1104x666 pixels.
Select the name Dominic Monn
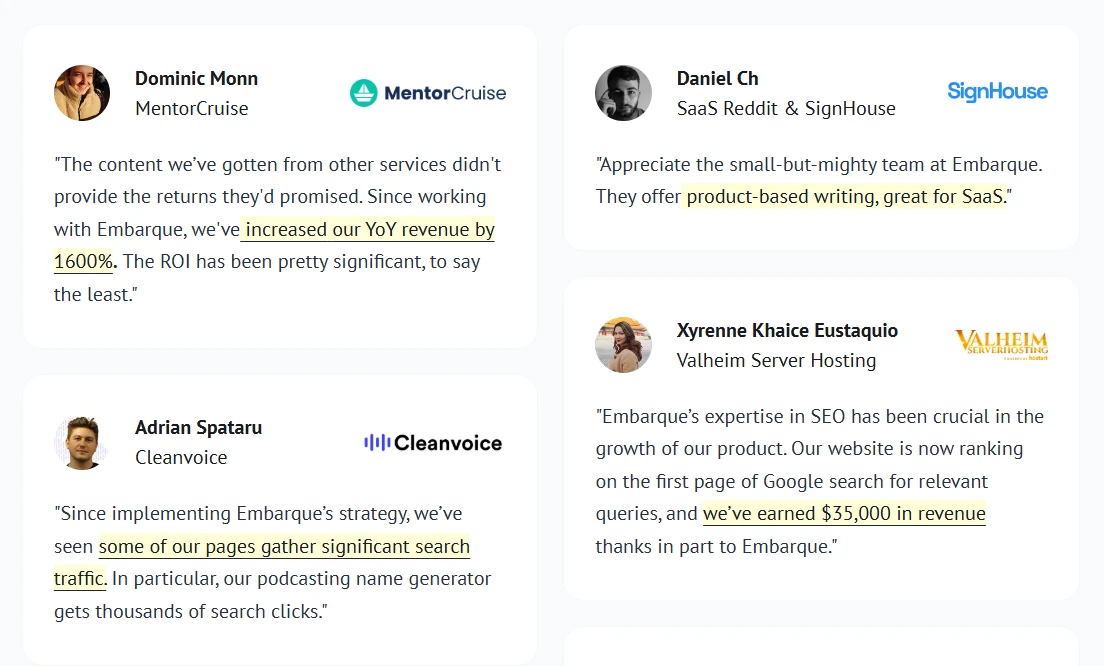[x=196, y=78]
